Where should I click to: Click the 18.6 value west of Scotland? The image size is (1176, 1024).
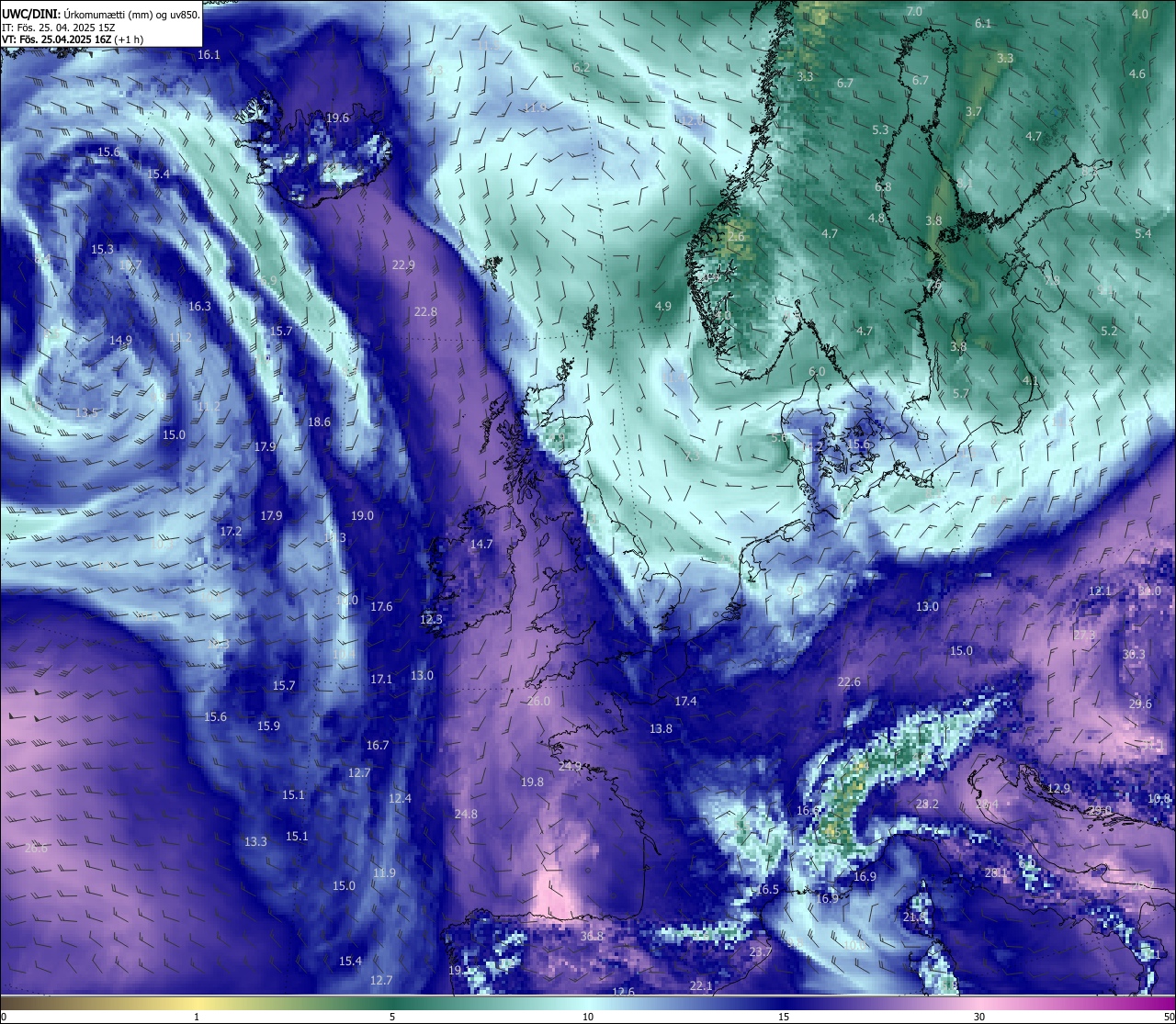pyautogui.click(x=319, y=422)
